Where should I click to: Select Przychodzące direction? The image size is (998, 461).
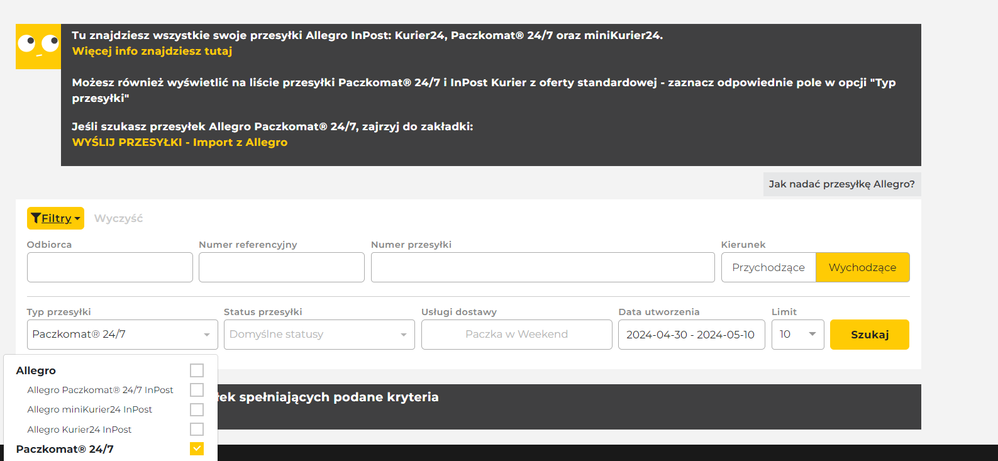point(768,267)
